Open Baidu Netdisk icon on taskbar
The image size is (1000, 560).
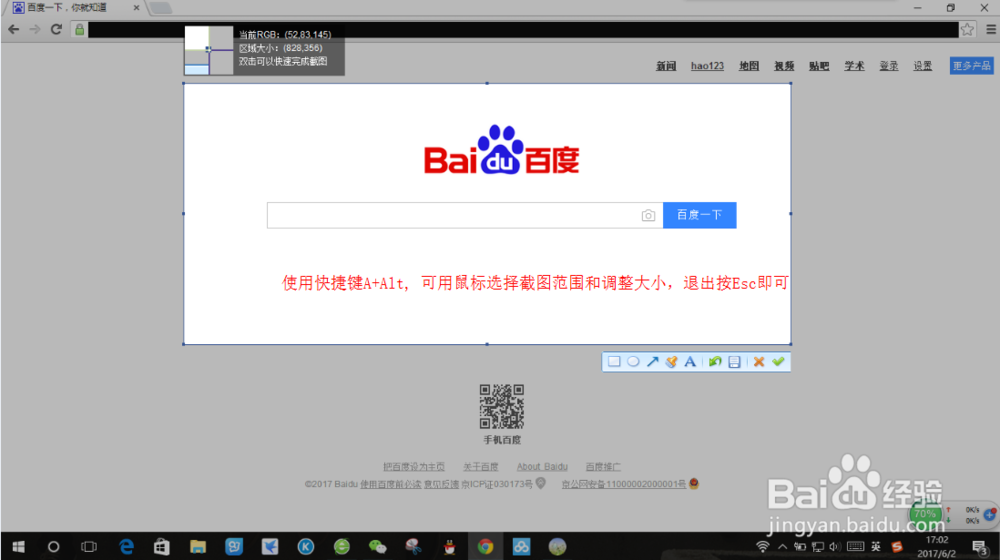[x=521, y=547]
